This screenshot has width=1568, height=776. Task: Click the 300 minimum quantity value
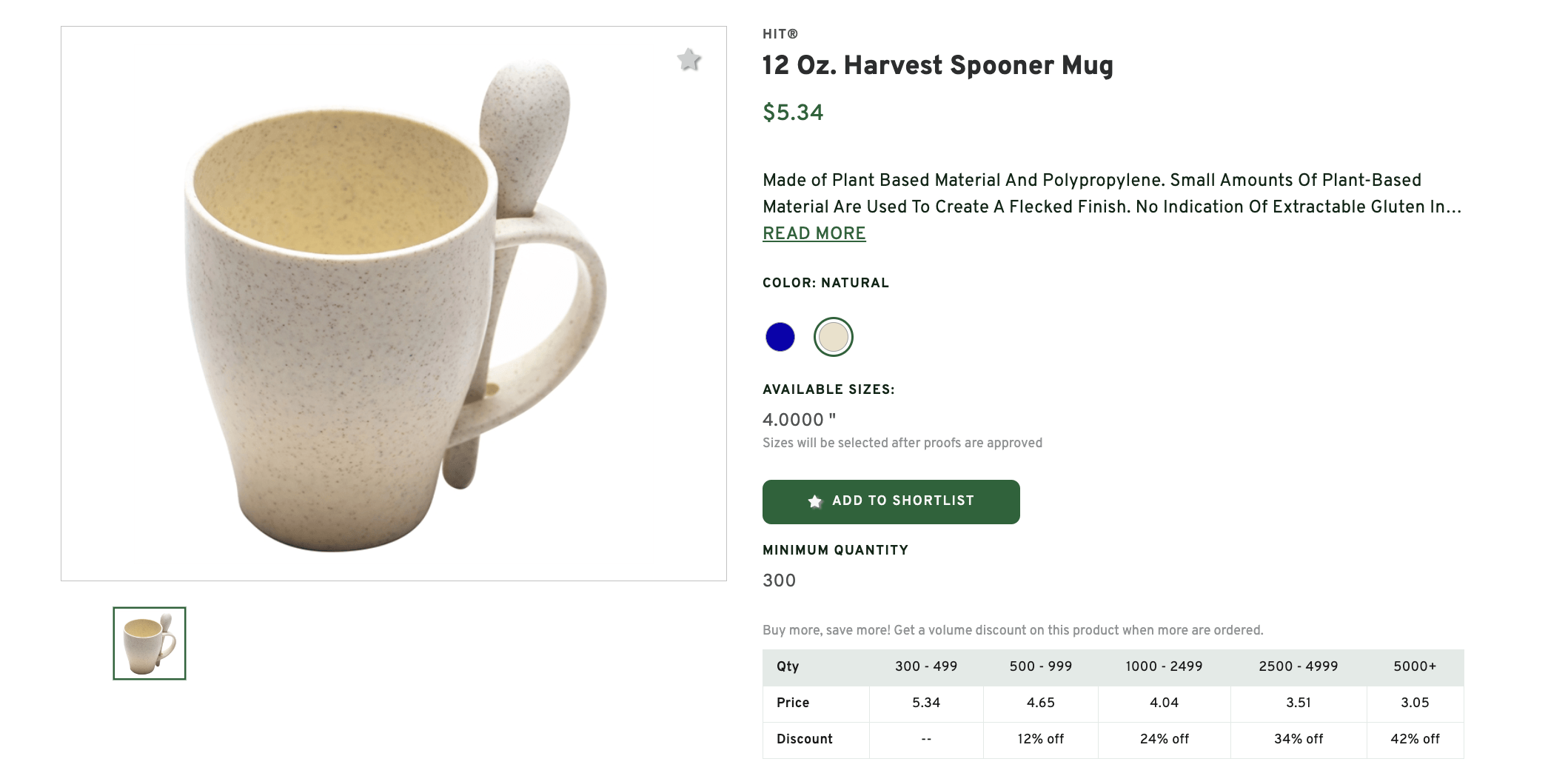[779, 581]
